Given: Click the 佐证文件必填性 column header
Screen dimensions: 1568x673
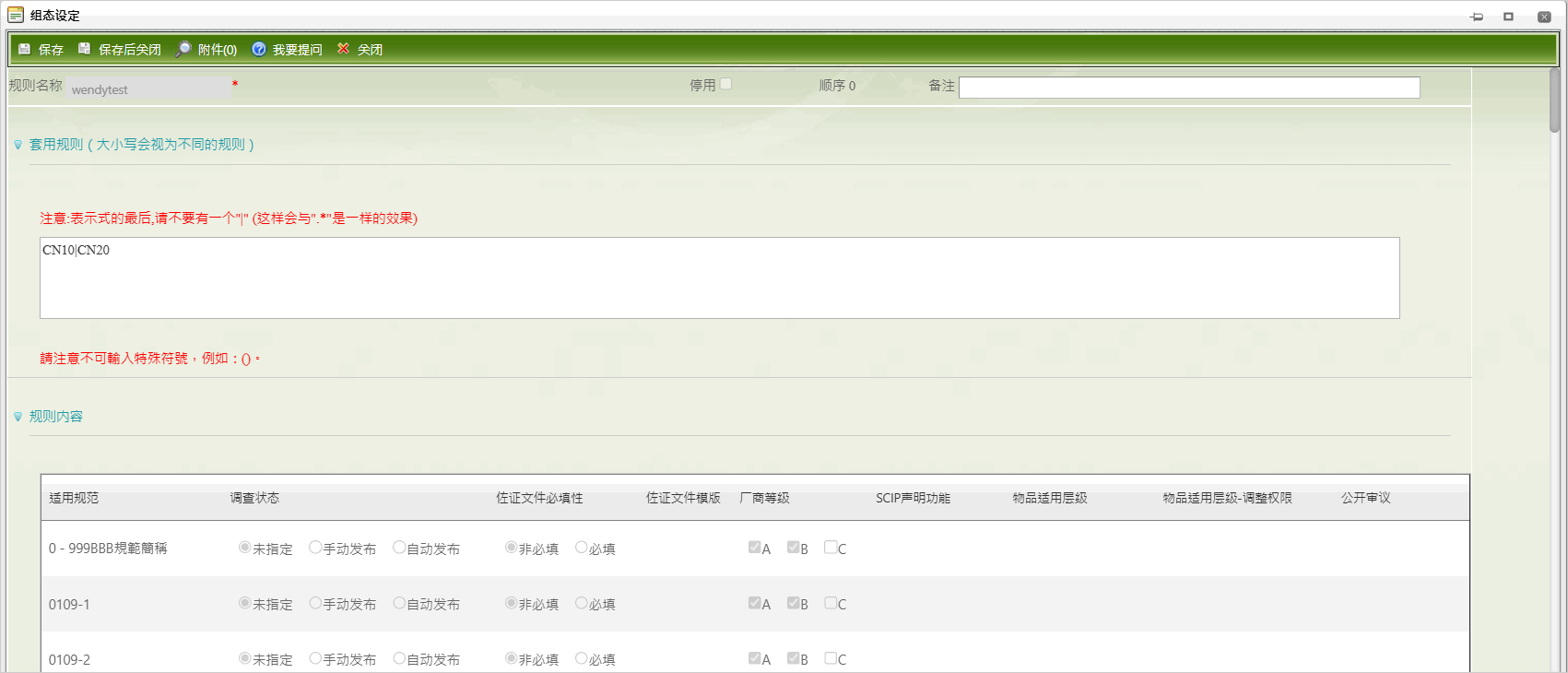Looking at the screenshot, I should [x=539, y=498].
